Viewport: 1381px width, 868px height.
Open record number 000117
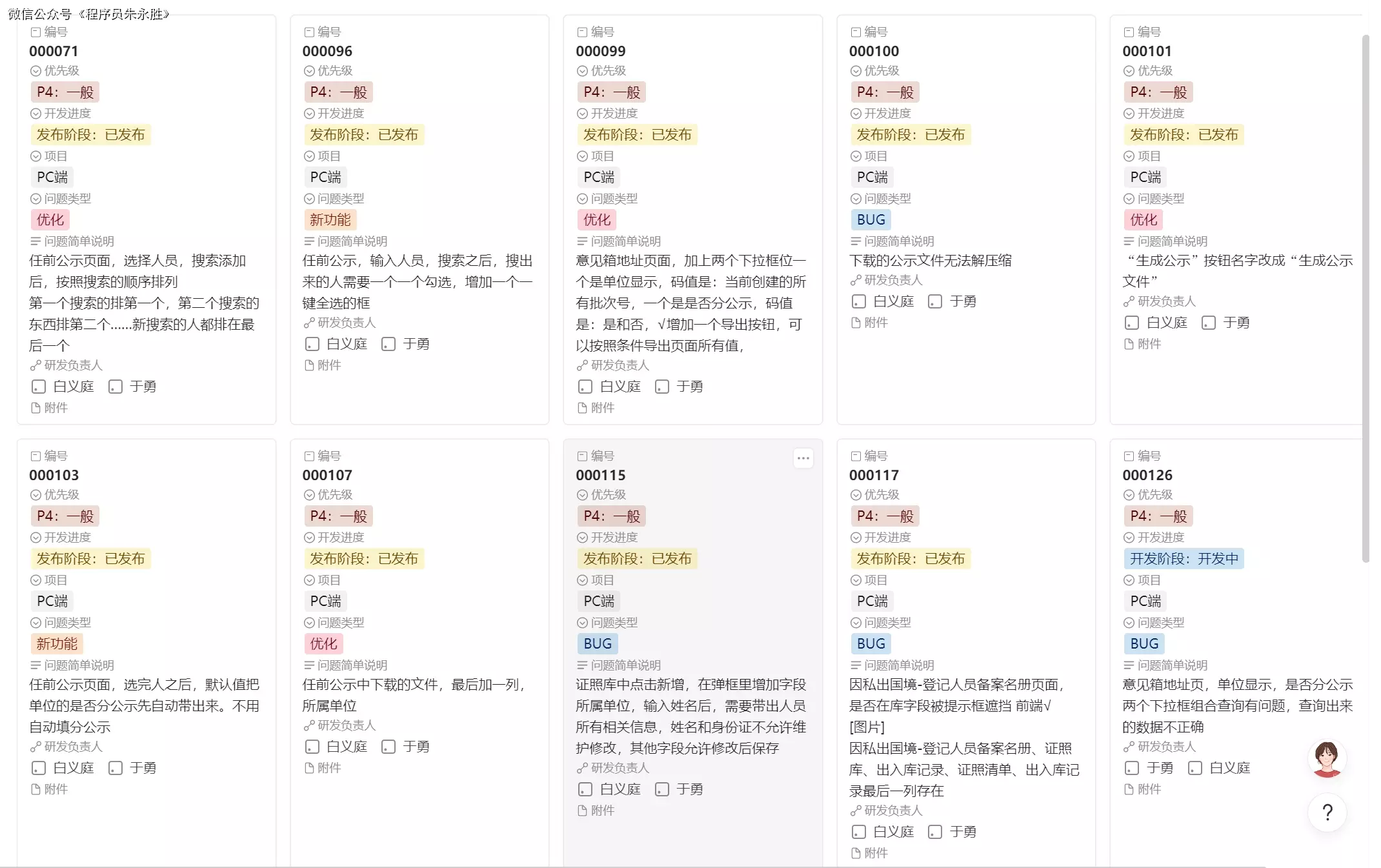pyautogui.click(x=874, y=476)
